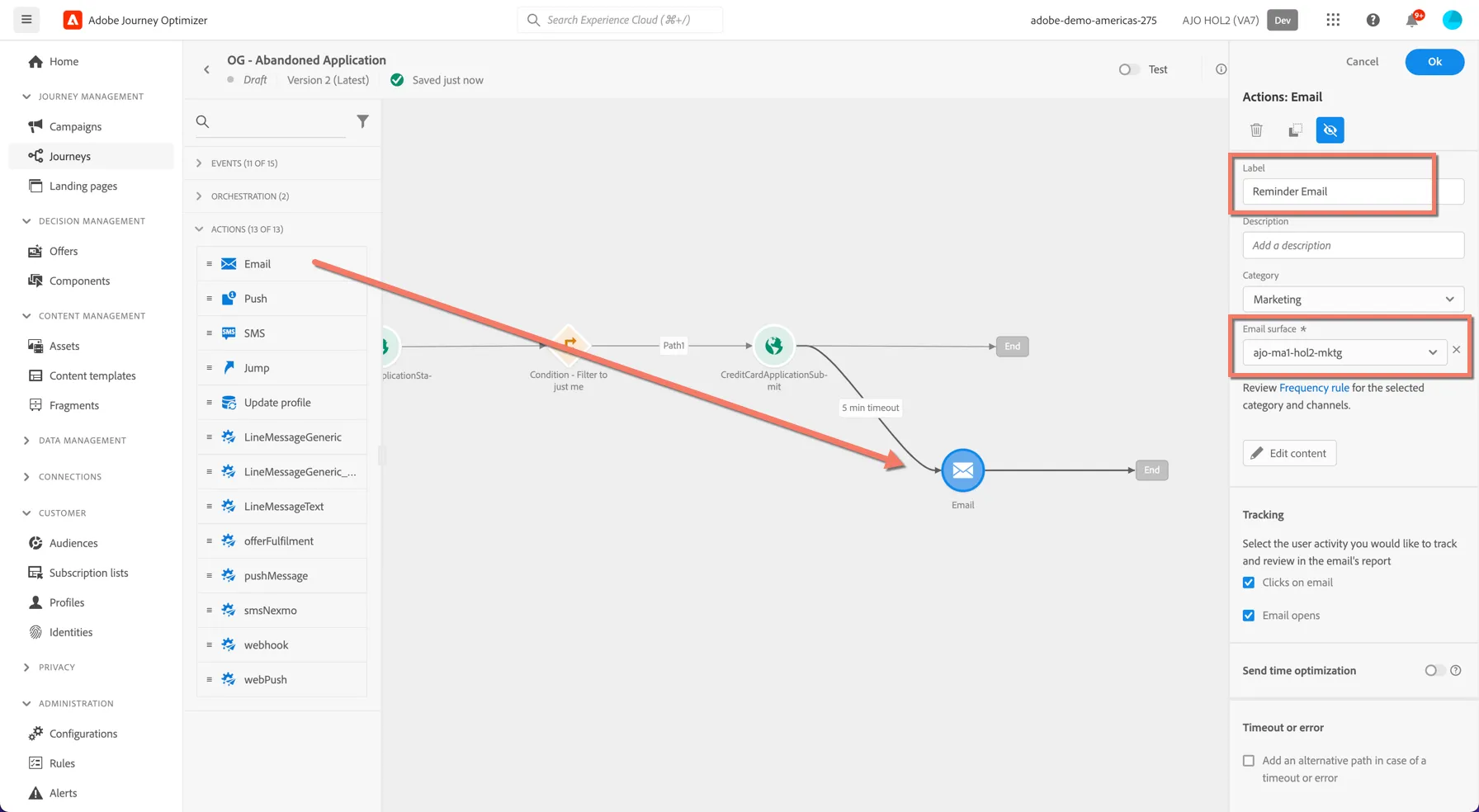Click the Add a description field
Viewport: 1479px width, 812px height.
point(1353,246)
